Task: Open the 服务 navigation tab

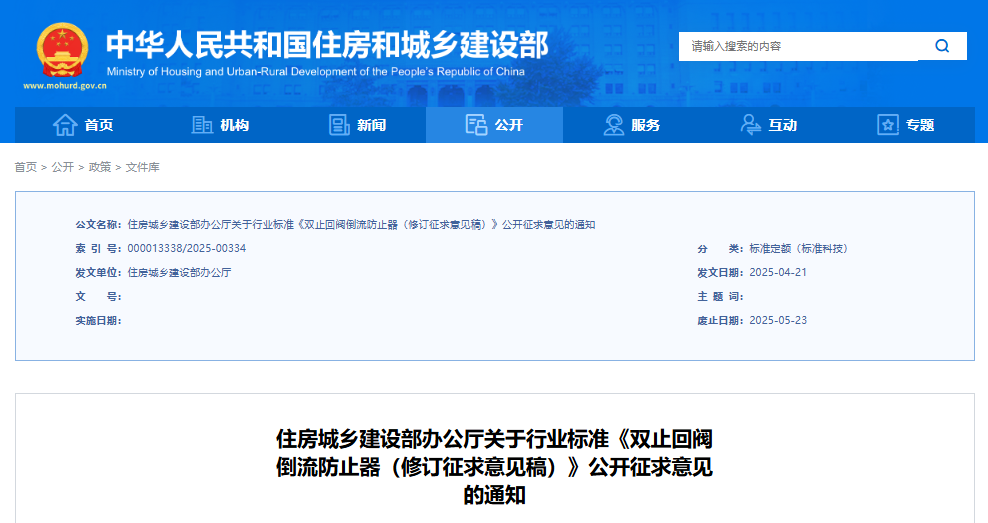Action: tap(632, 125)
